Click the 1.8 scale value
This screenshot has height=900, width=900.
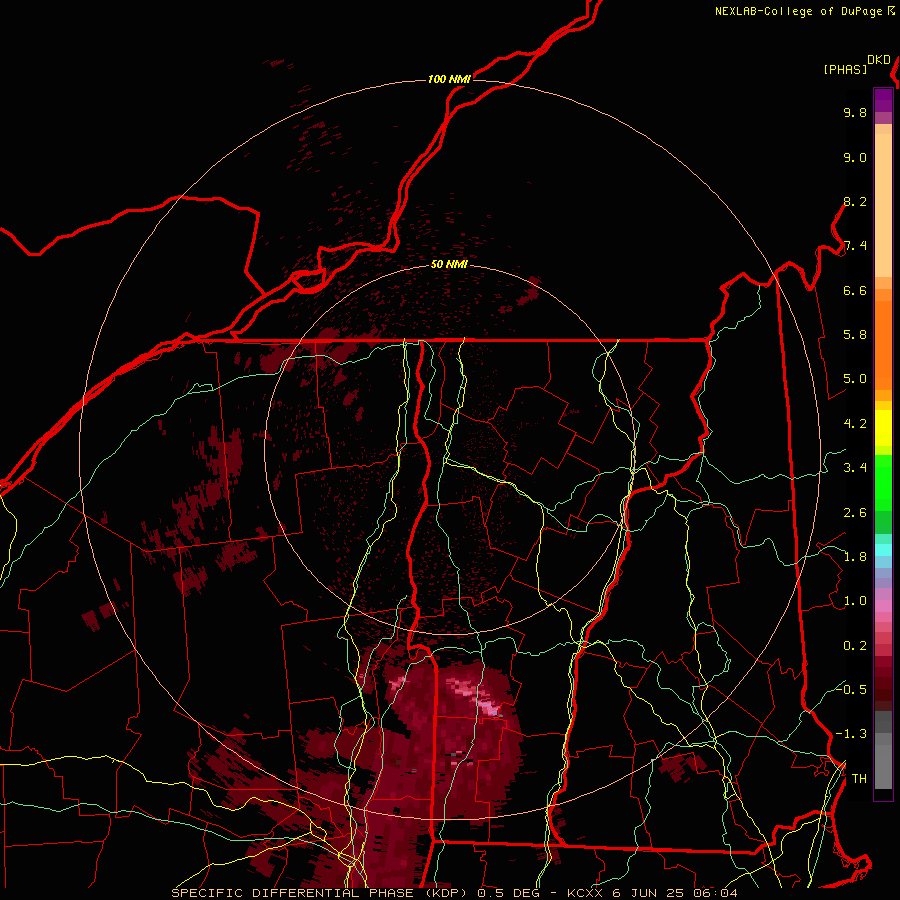[x=855, y=557]
